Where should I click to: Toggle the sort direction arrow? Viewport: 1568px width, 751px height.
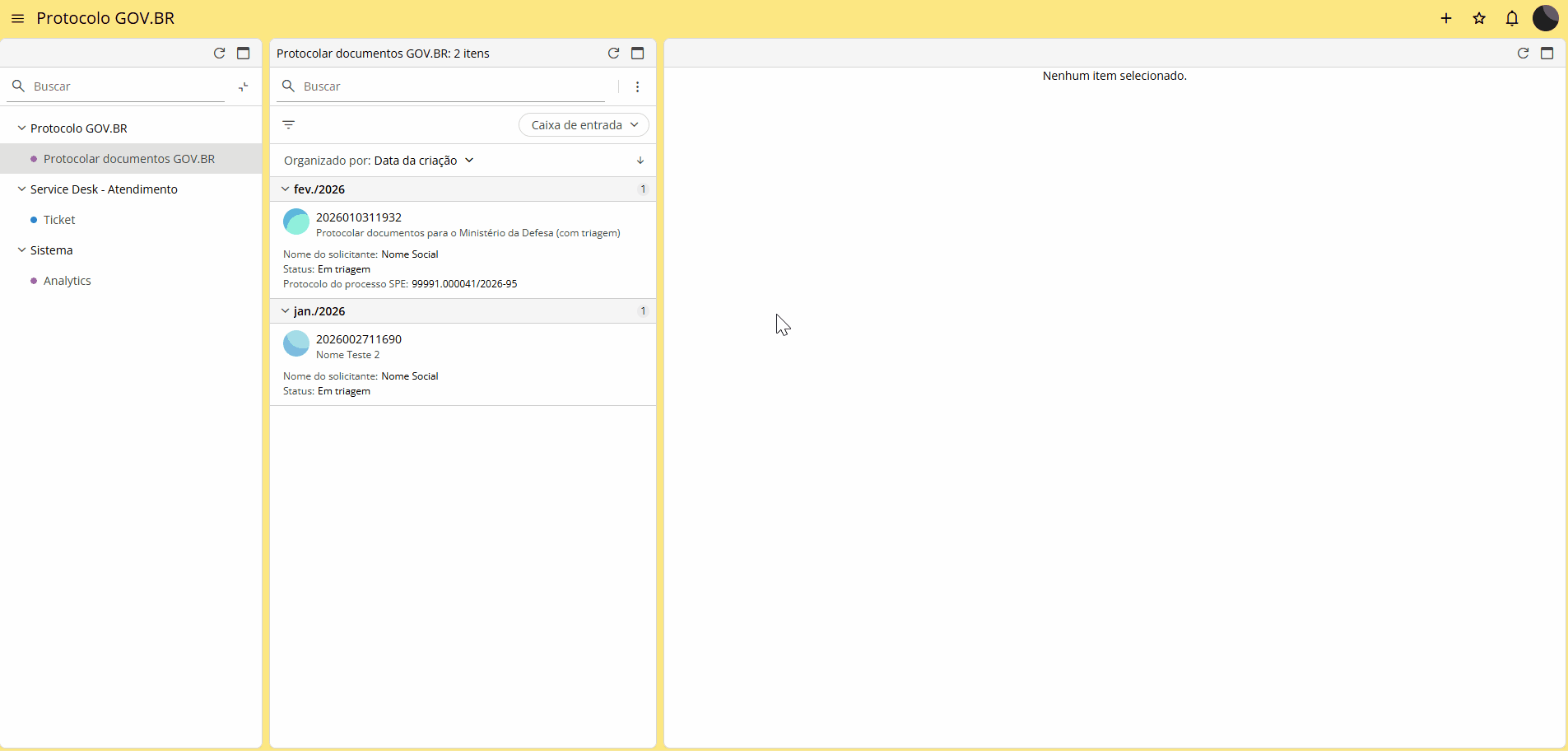(640, 161)
